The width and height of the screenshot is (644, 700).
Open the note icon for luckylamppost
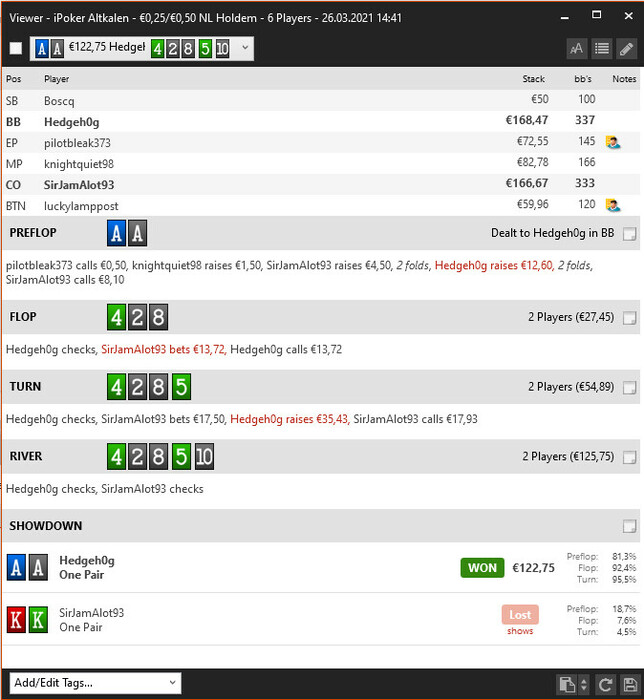(613, 205)
